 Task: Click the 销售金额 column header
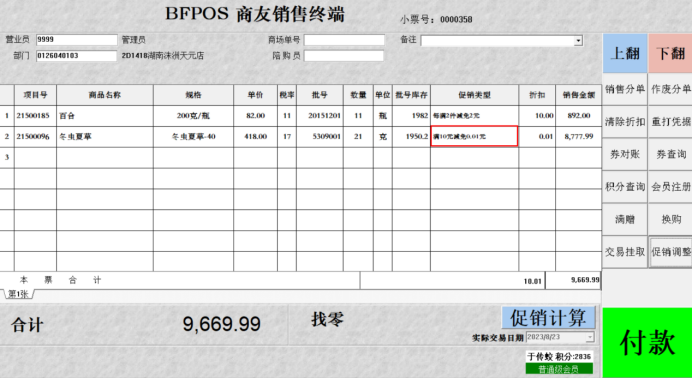coord(578,95)
